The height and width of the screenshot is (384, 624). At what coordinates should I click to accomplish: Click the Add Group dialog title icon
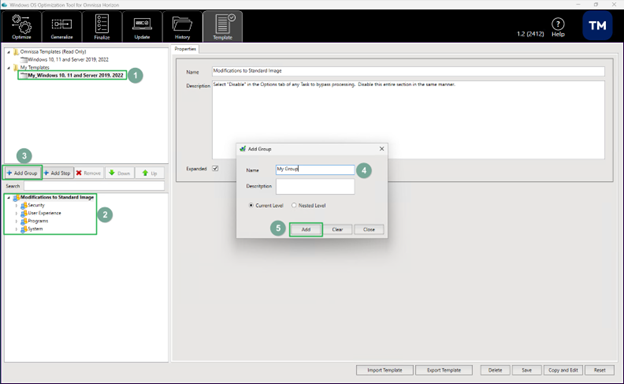243,149
